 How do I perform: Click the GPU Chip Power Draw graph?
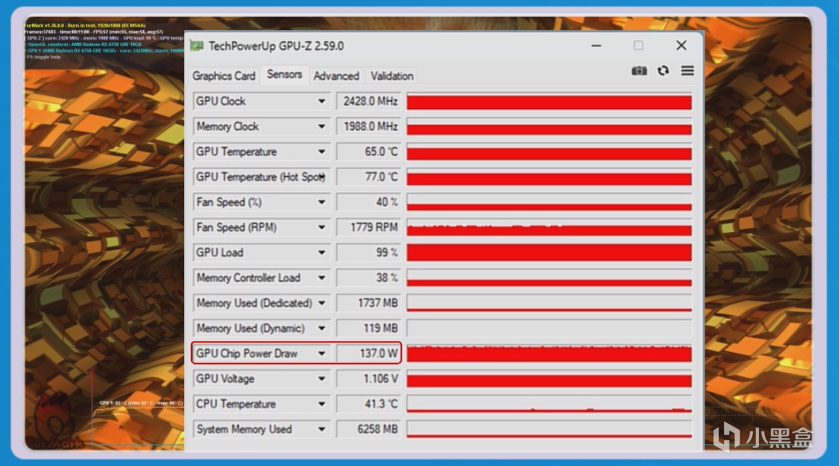pos(549,353)
